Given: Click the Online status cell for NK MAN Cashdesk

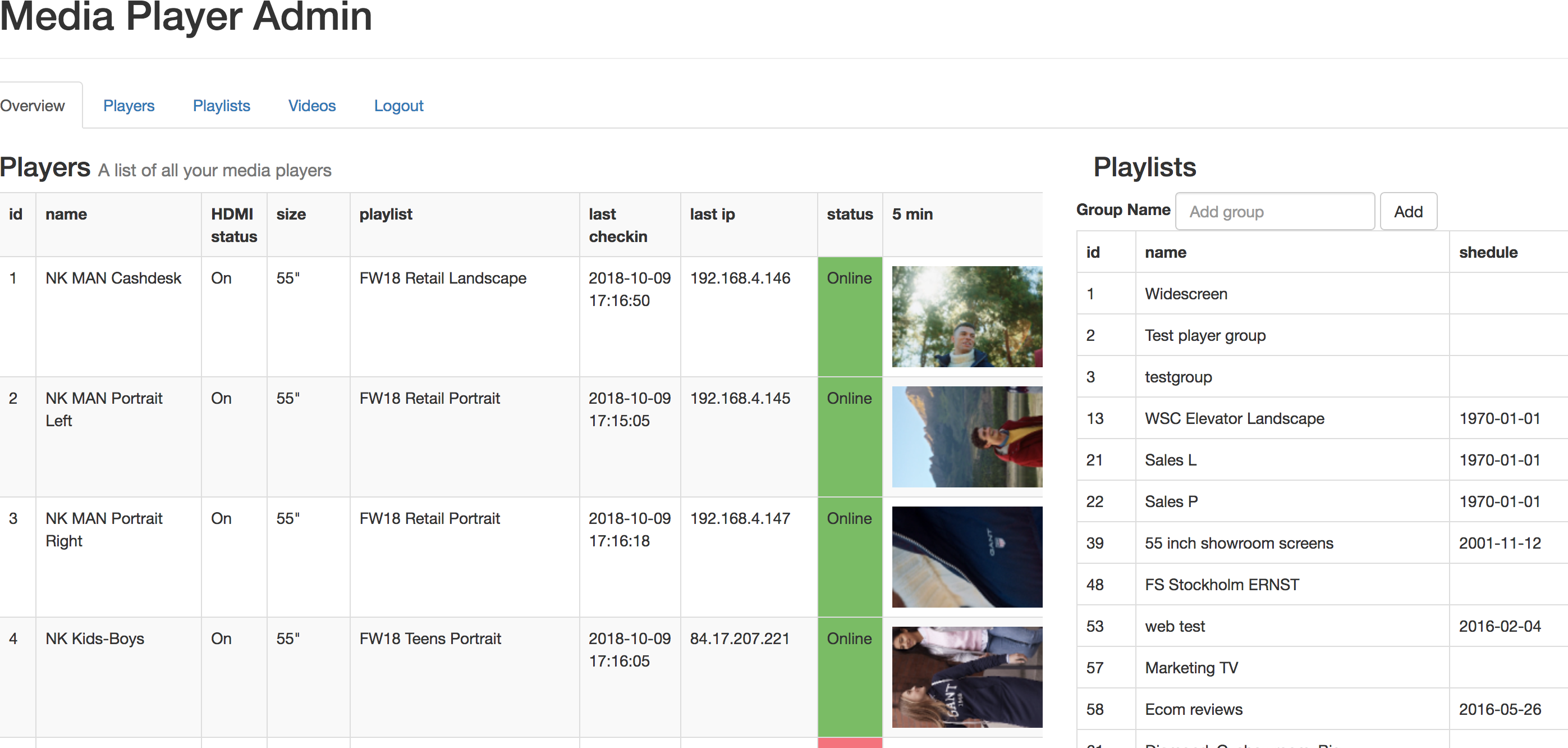Looking at the screenshot, I should tap(849, 278).
